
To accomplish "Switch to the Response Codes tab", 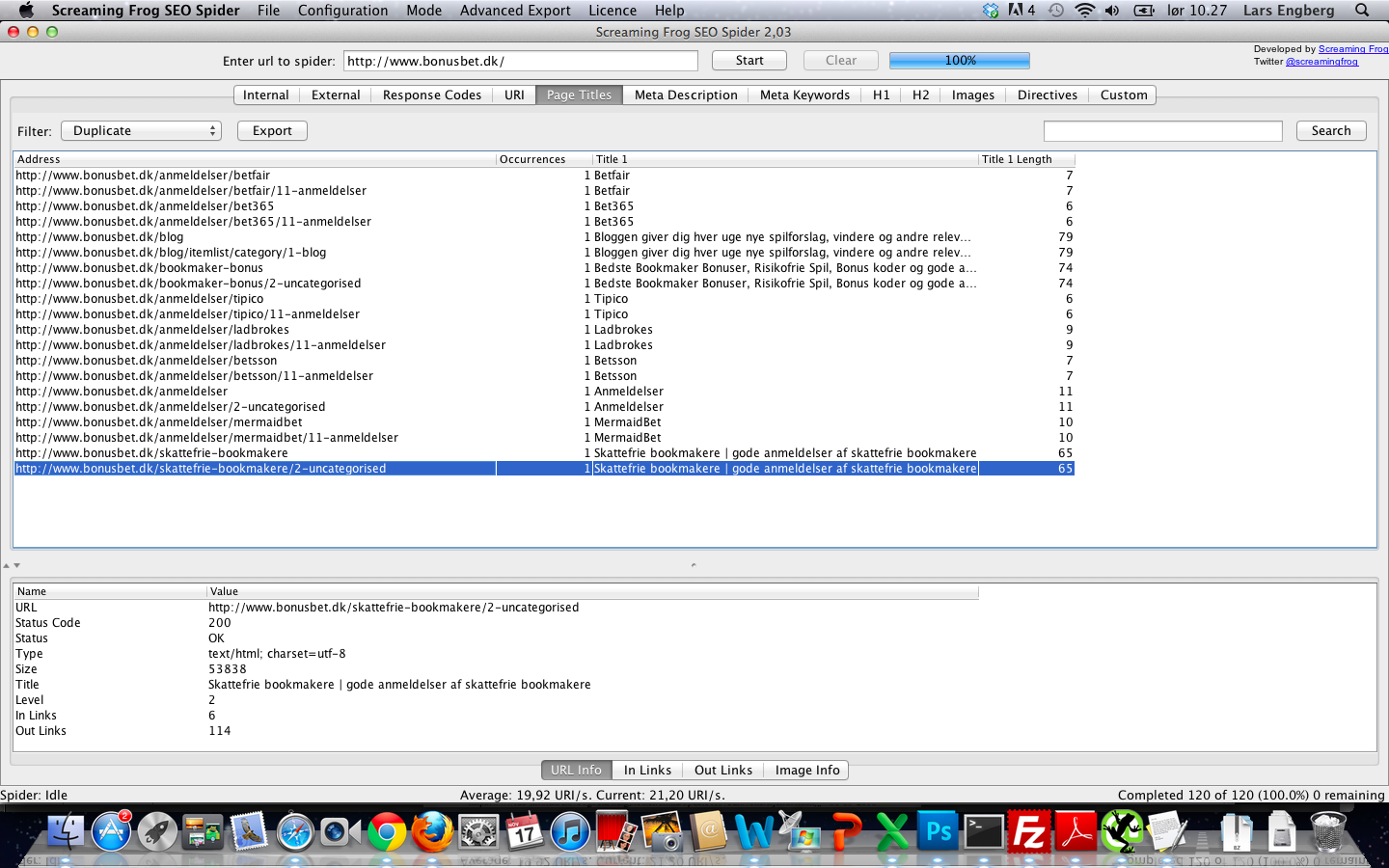I will click(x=432, y=95).
